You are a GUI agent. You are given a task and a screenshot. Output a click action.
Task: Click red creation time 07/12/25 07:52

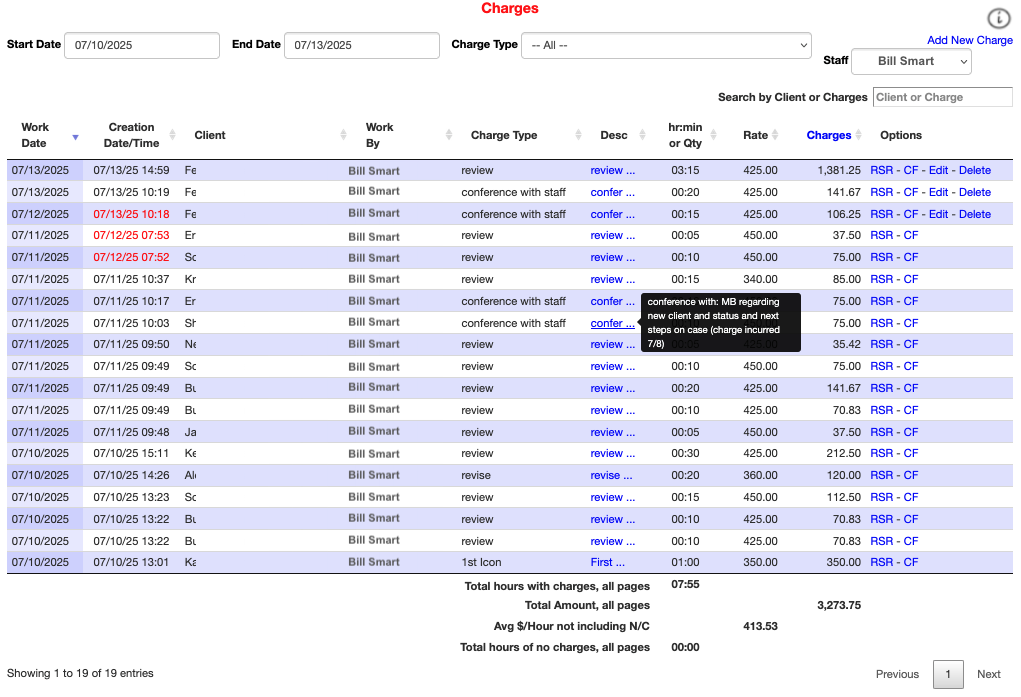[131, 257]
